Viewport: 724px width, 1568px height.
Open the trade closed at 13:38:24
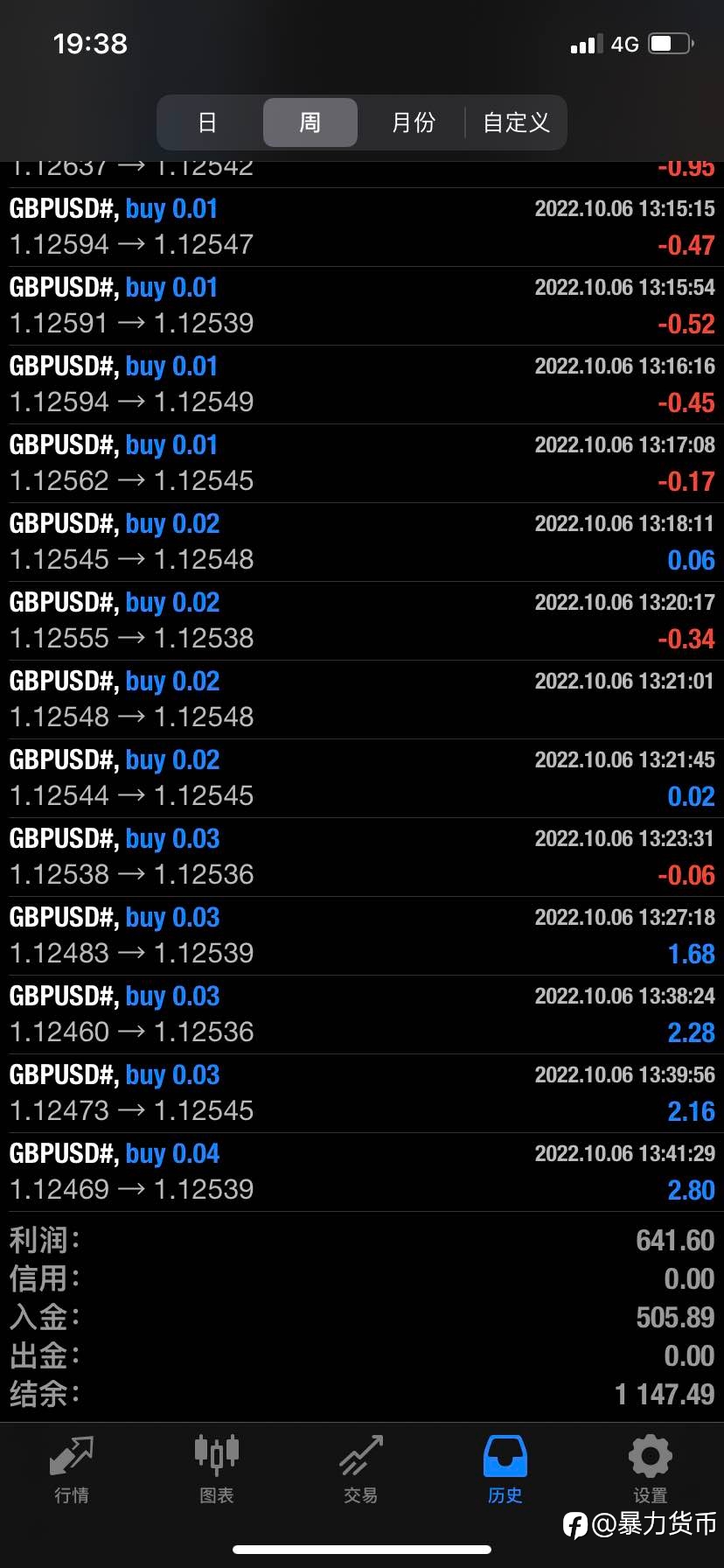[x=362, y=1015]
